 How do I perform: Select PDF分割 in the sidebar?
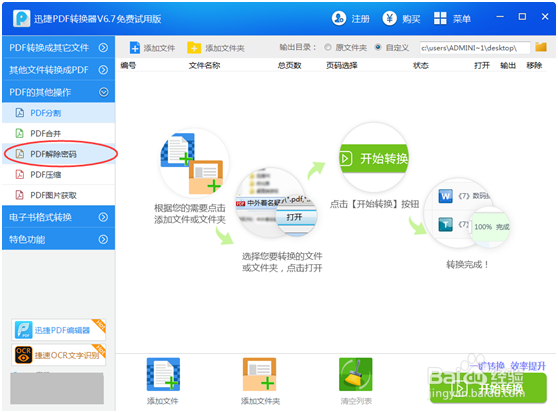point(58,113)
